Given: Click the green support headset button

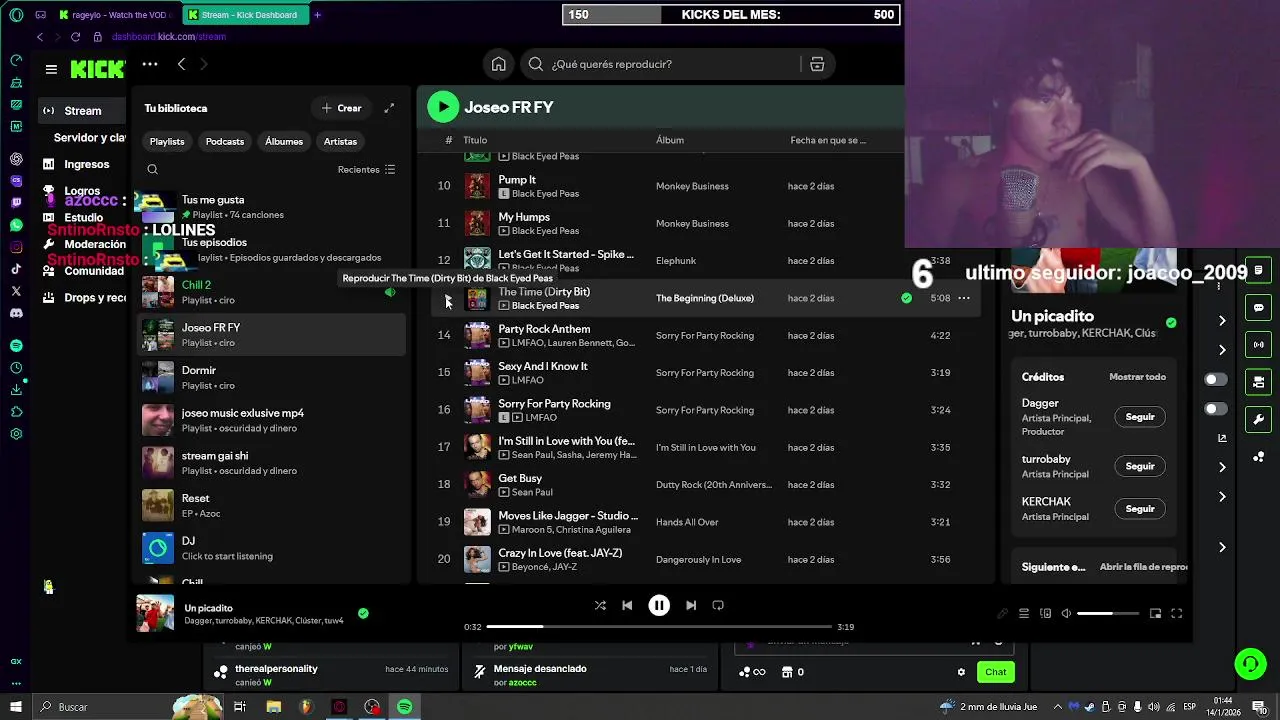Looking at the screenshot, I should click(x=1250, y=664).
